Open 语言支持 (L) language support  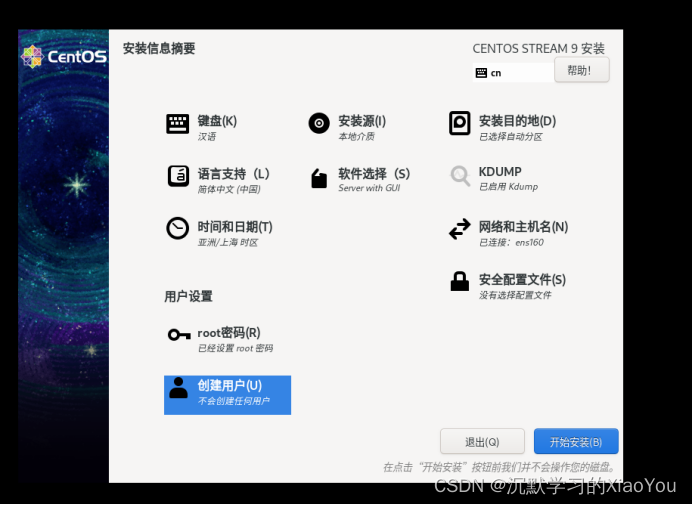point(233,174)
